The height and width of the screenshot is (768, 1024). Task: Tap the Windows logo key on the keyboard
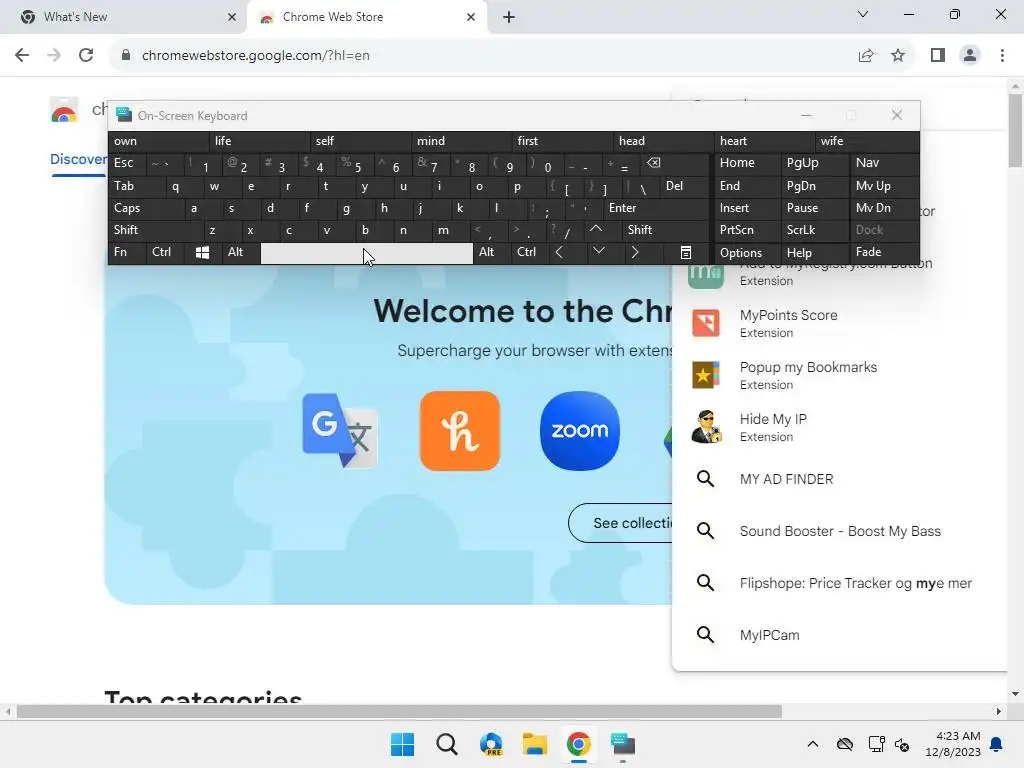(202, 253)
